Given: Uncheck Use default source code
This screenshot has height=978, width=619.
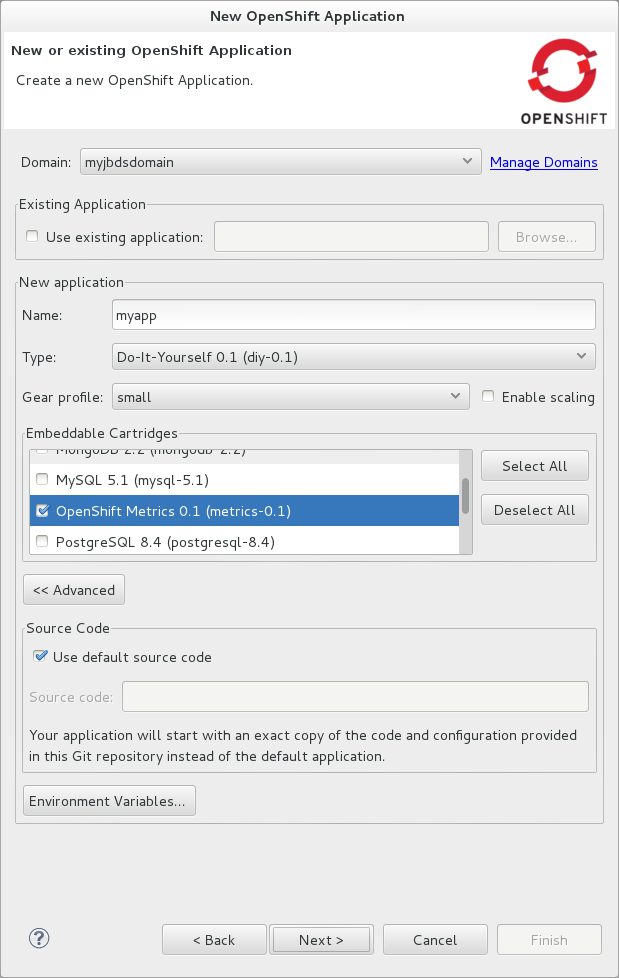Looking at the screenshot, I should (x=40, y=657).
